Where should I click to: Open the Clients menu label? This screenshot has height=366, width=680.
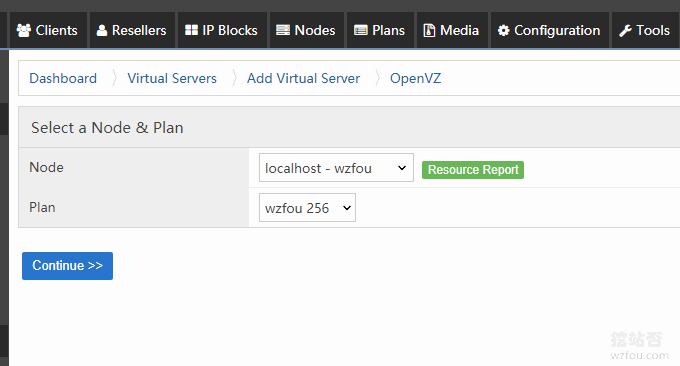coord(56,30)
